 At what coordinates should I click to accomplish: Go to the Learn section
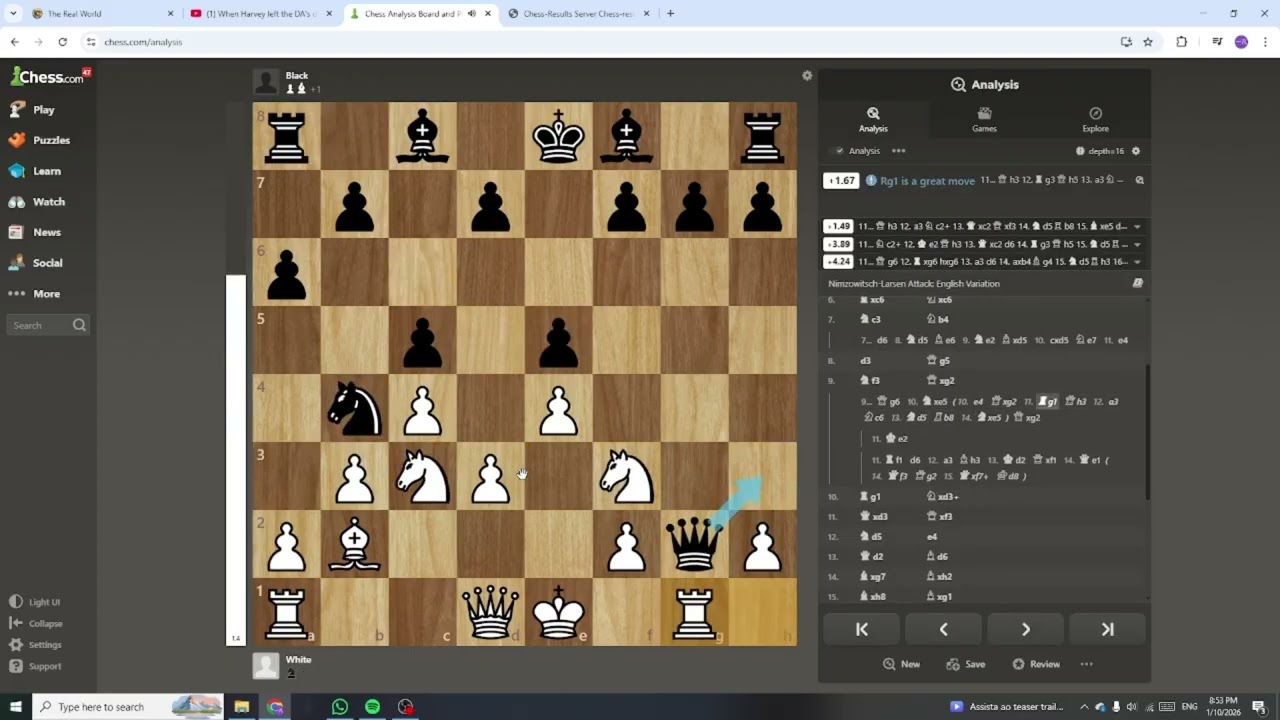[35, 171]
